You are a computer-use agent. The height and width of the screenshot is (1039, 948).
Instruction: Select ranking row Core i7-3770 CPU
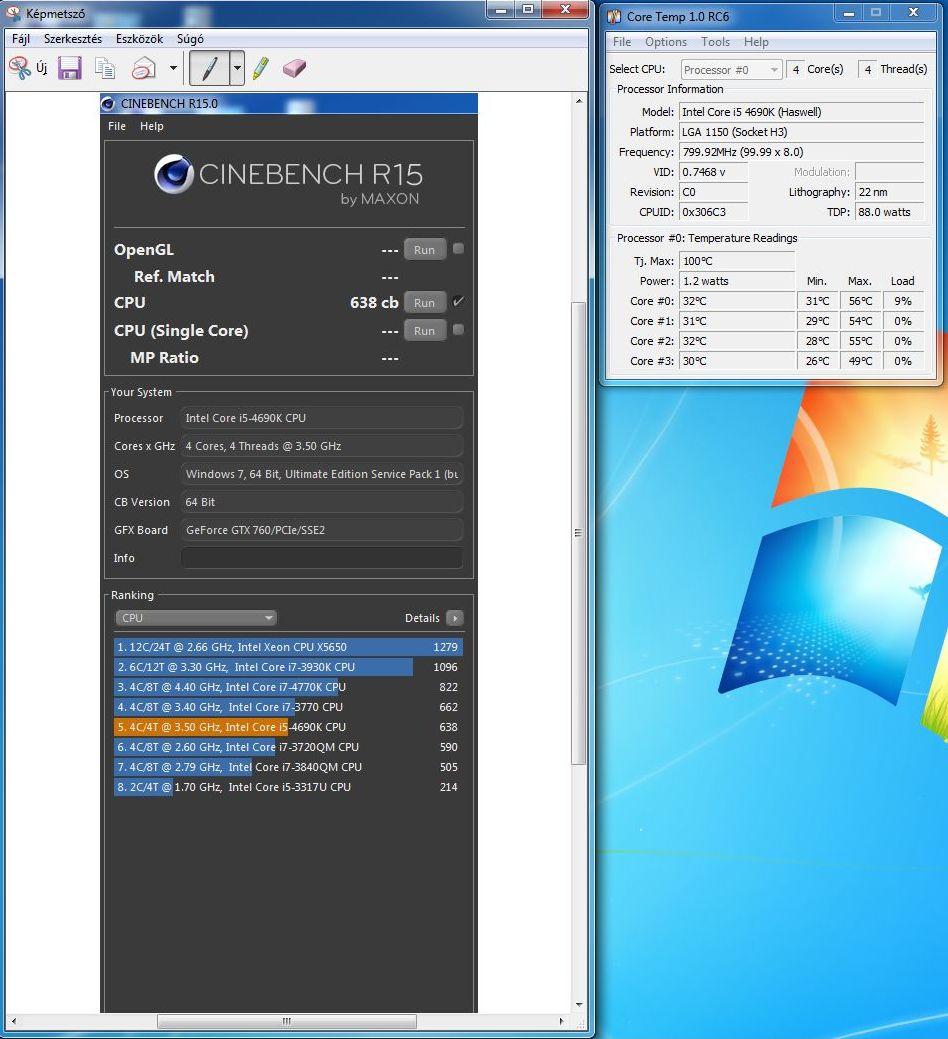289,706
